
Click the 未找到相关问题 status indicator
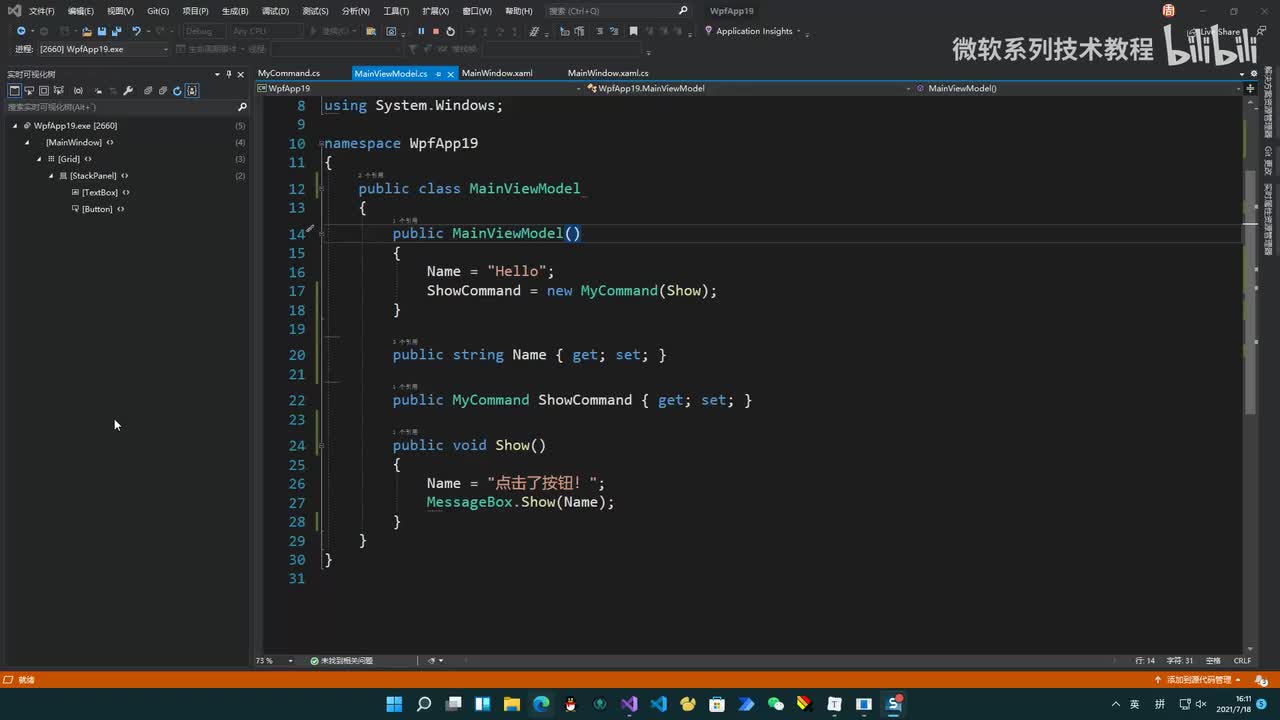coord(341,660)
